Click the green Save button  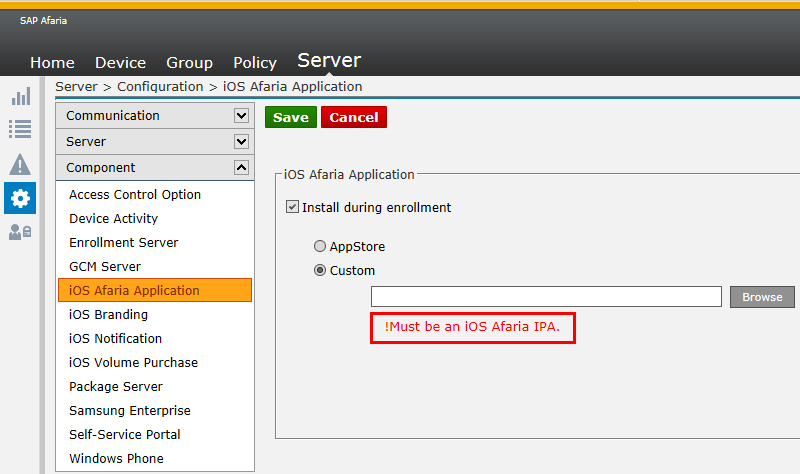(x=291, y=117)
